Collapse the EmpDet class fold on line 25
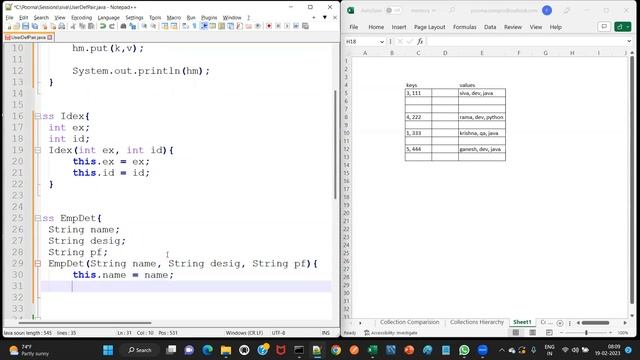Screen dimensions: 640x360 [38, 218]
